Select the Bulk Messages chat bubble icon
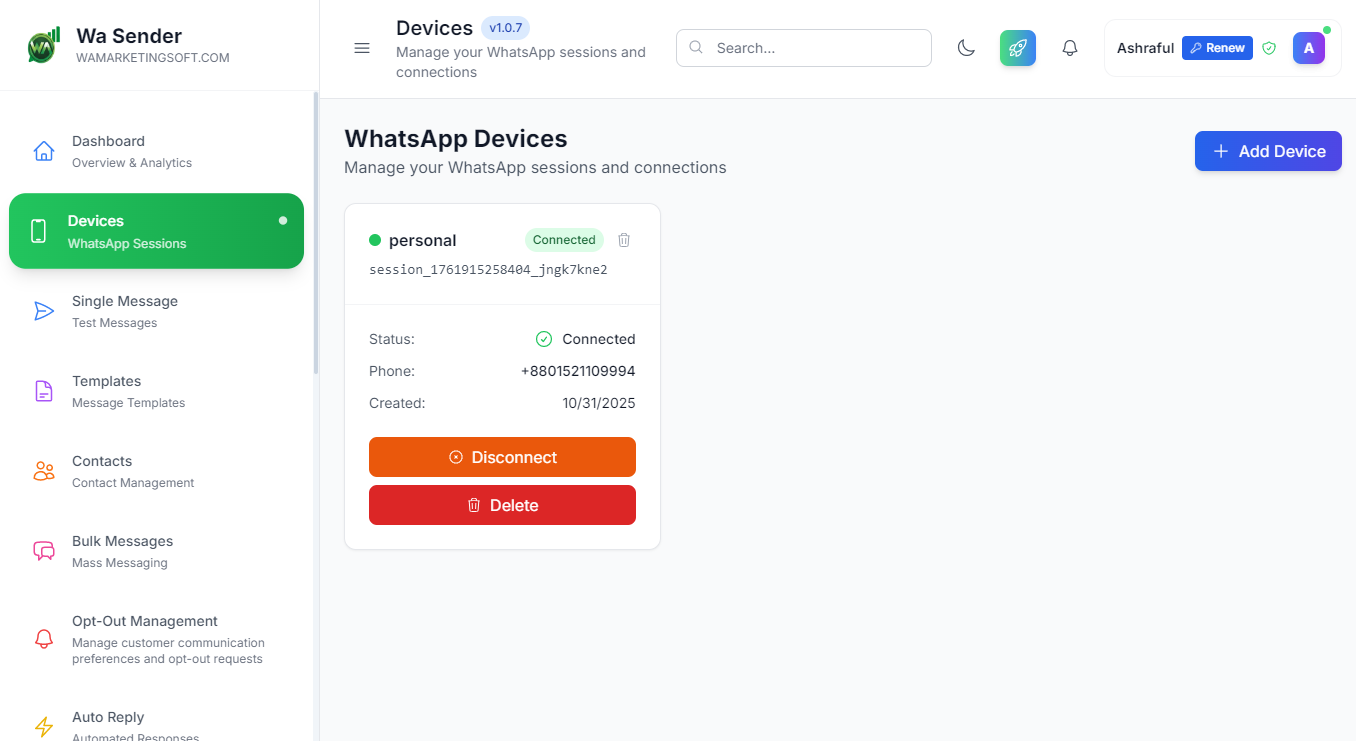Screen dimensions: 1356x741 point(43,550)
